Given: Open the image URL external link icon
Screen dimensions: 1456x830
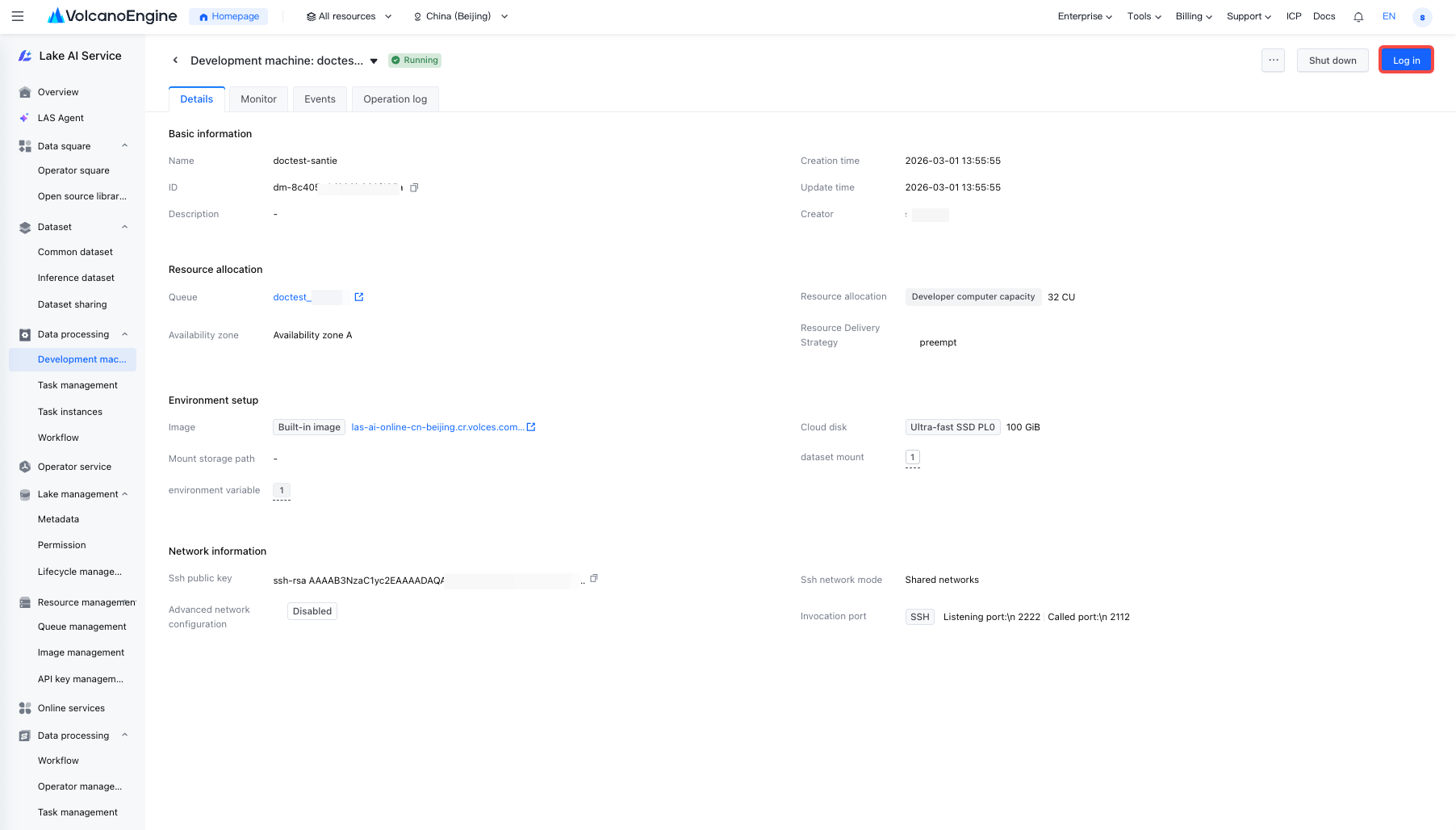Looking at the screenshot, I should 531,427.
